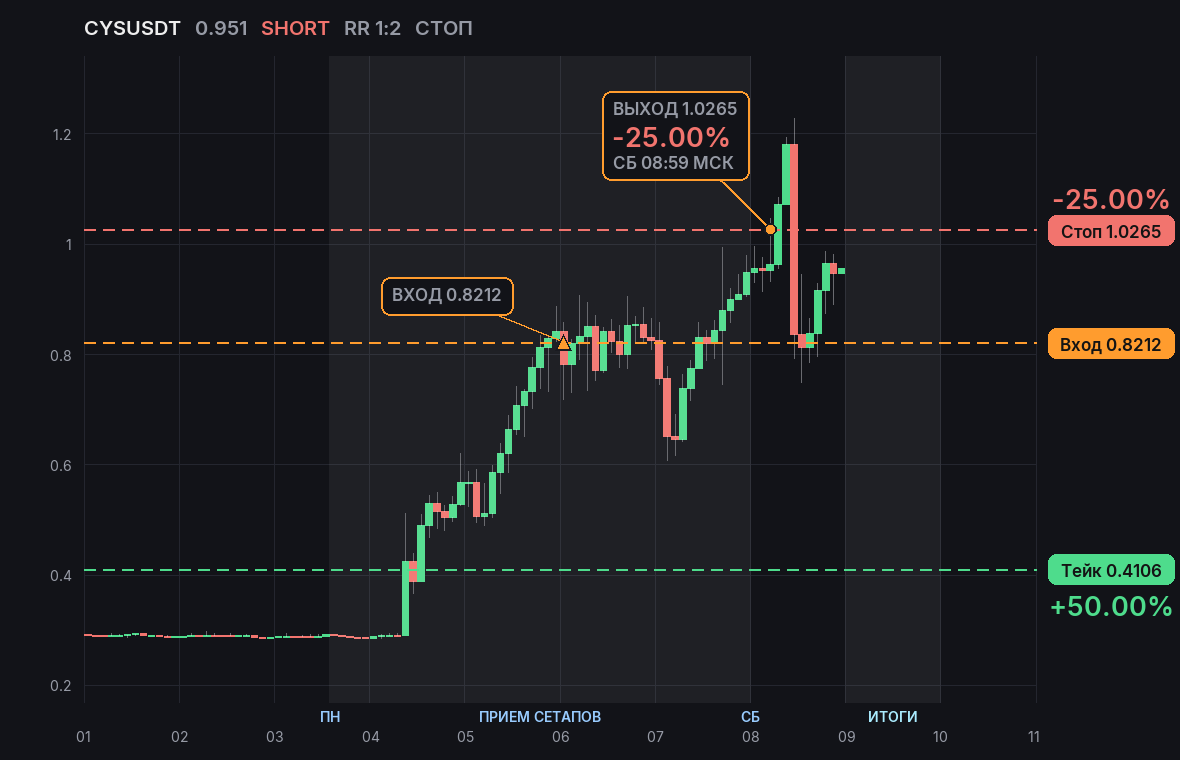Click the +50.00% profit label at right

[1111, 606]
